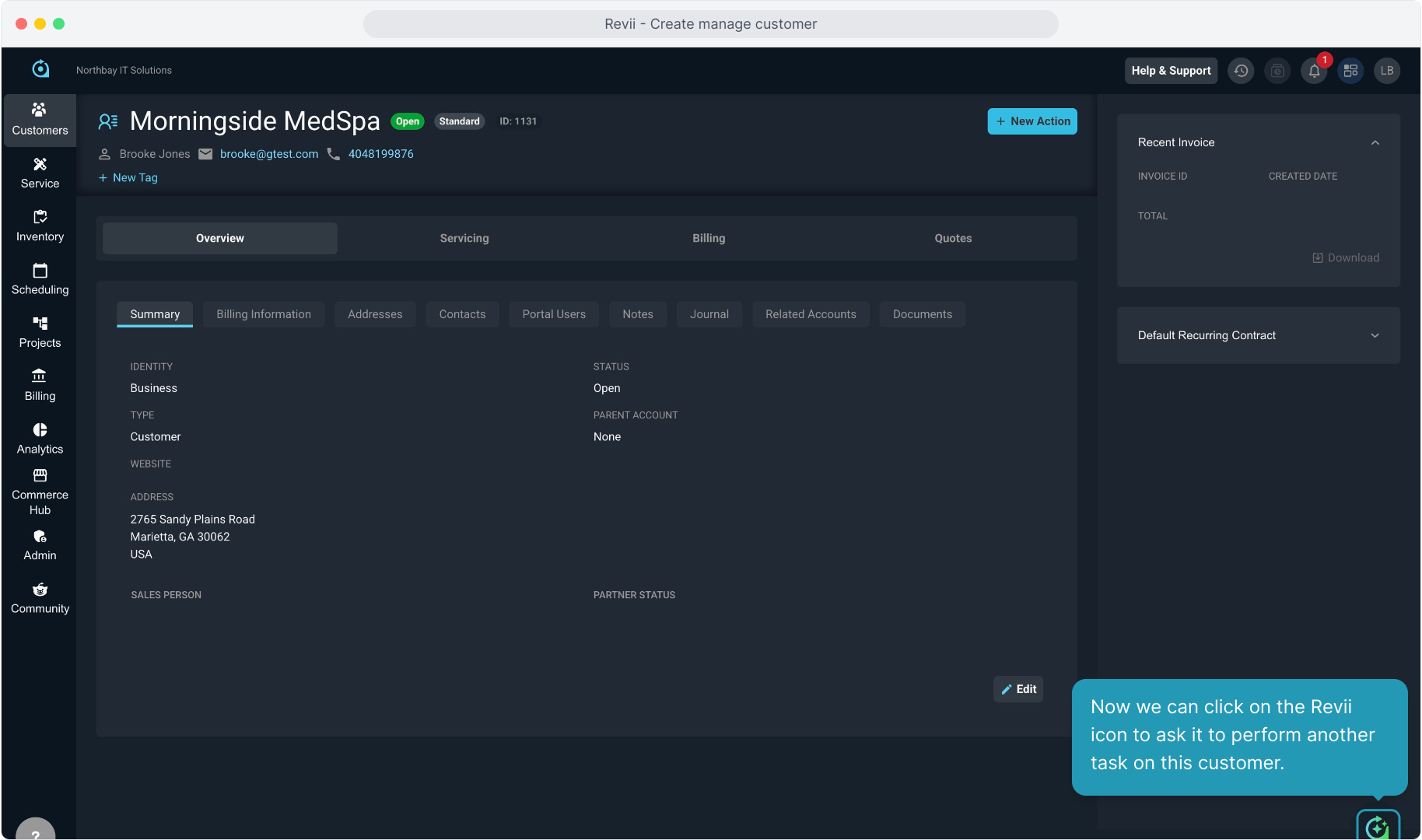Image resolution: width=1422 pixels, height=840 pixels.
Task: Go to Inventory in the sidebar
Action: pyautogui.click(x=40, y=226)
